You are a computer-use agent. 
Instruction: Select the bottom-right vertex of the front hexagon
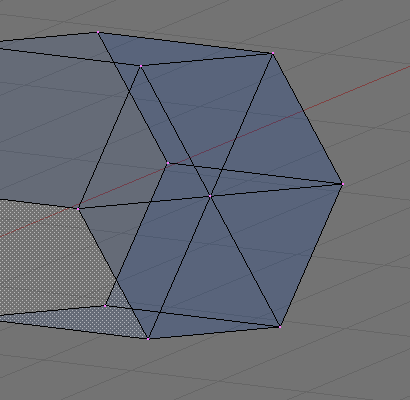pos(280,327)
